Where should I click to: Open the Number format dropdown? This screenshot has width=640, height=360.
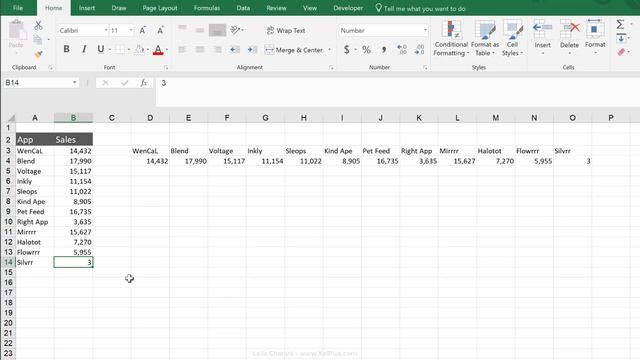point(425,30)
